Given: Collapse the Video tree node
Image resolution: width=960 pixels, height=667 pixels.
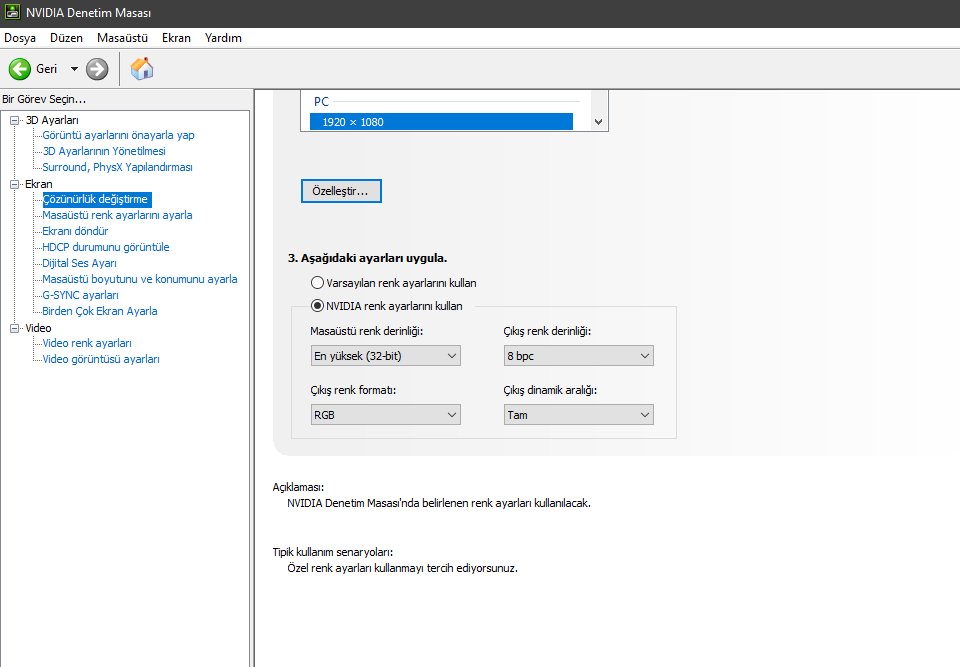Looking at the screenshot, I should point(15,328).
